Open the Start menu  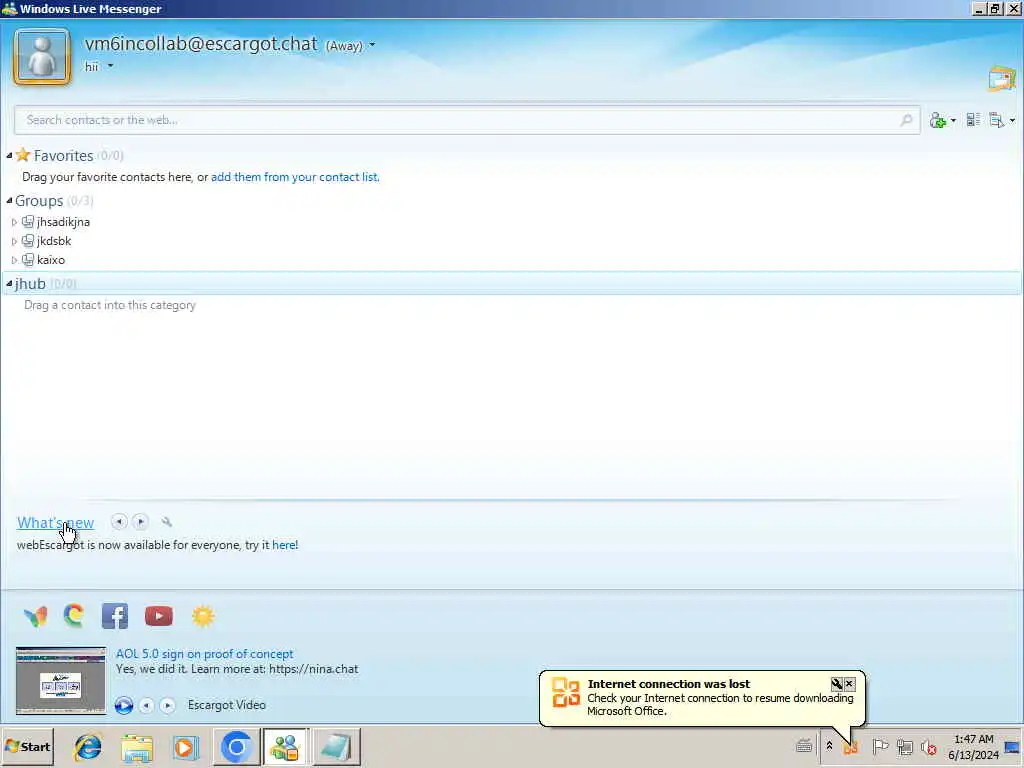[x=27, y=746]
